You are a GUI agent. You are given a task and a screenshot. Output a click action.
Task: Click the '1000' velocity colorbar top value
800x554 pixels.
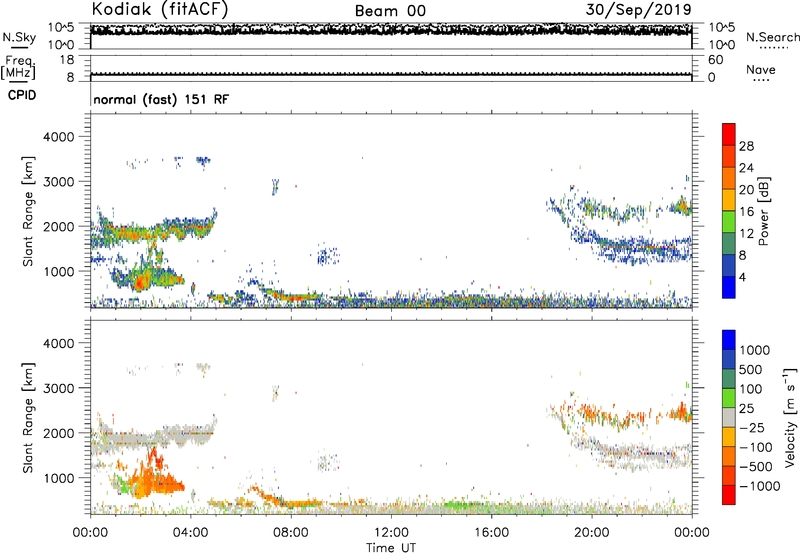[x=755, y=350]
